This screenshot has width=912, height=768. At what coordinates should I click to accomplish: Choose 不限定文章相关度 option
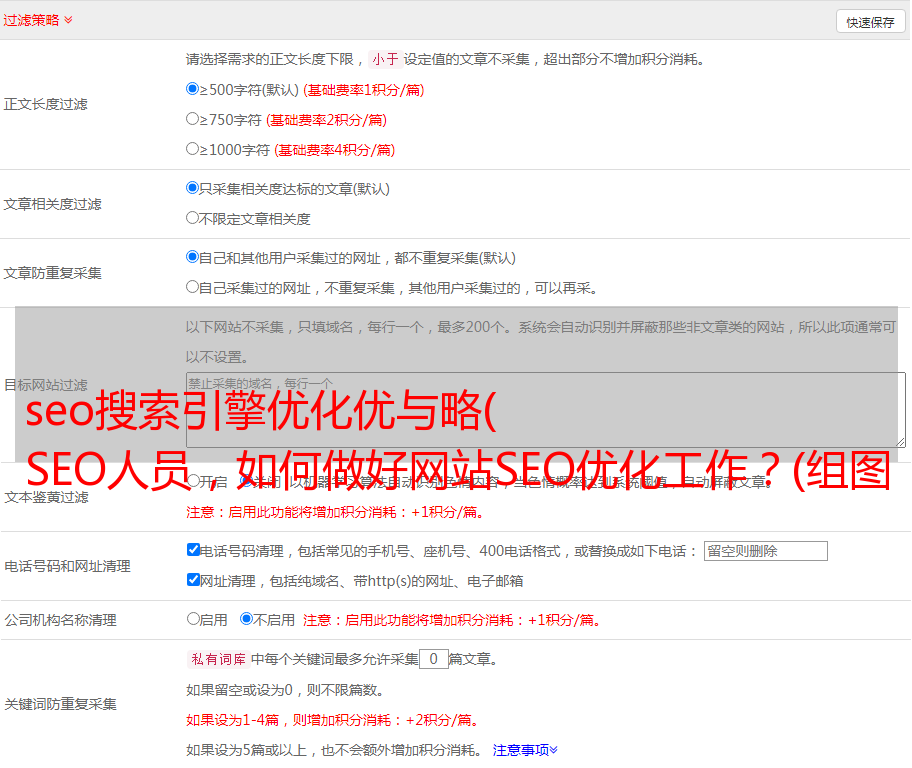192,218
